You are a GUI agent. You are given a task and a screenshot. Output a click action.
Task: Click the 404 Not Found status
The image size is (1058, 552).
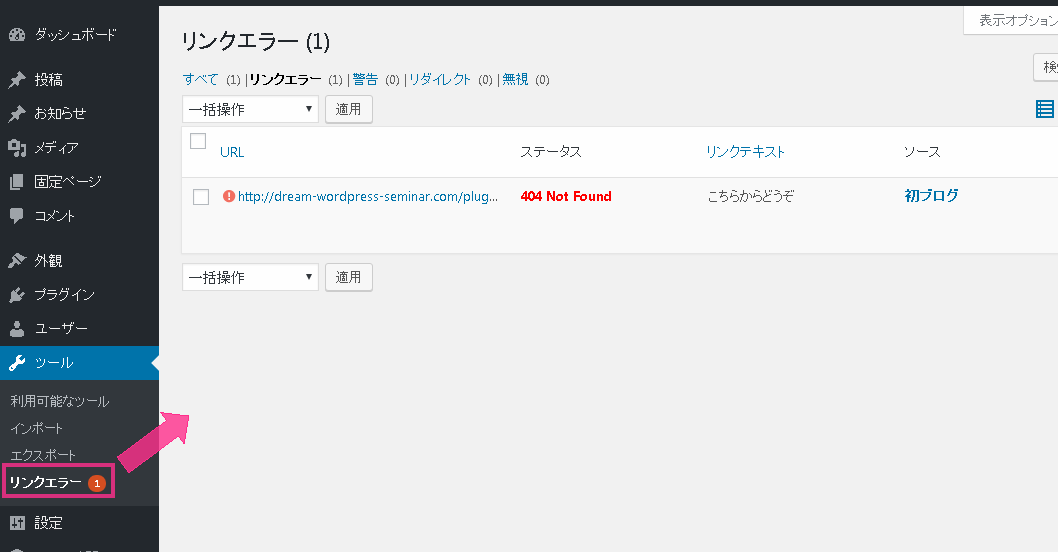(566, 196)
